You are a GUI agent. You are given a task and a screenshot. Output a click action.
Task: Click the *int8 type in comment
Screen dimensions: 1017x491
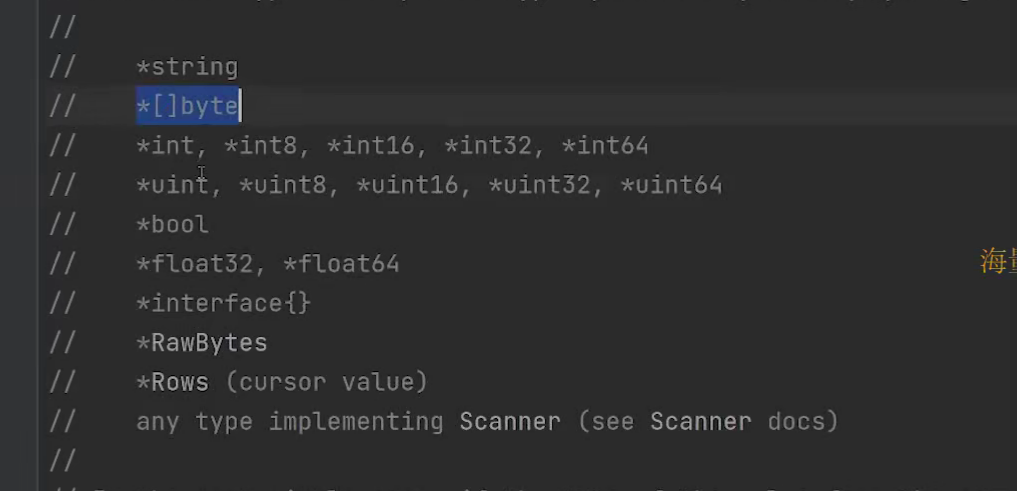[260, 145]
